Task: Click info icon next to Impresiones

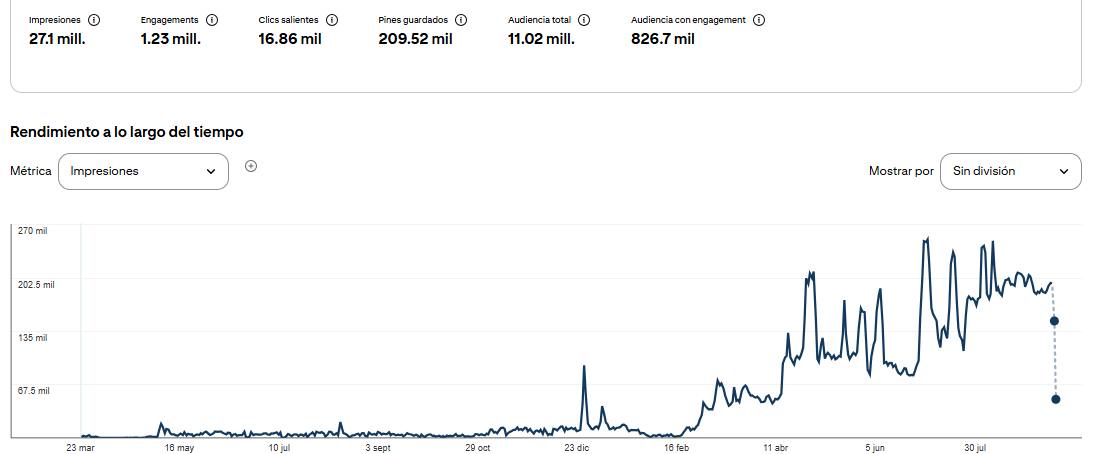Action: pyautogui.click(x=94, y=20)
